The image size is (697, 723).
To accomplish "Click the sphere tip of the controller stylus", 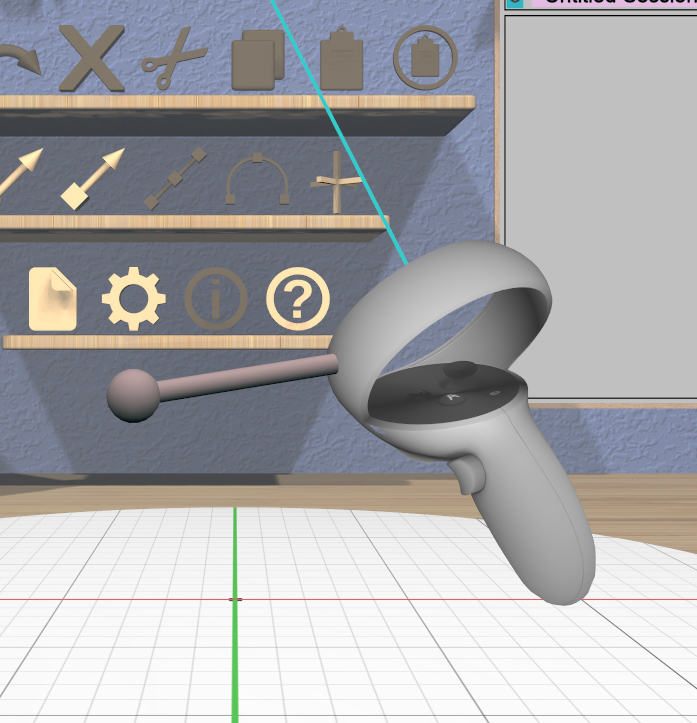I will (x=133, y=394).
